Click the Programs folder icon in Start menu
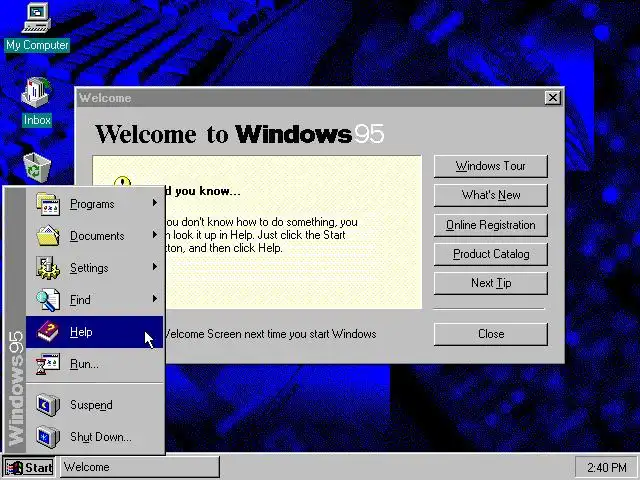Screen dimensions: 640x480 pyautogui.click(x=48, y=204)
